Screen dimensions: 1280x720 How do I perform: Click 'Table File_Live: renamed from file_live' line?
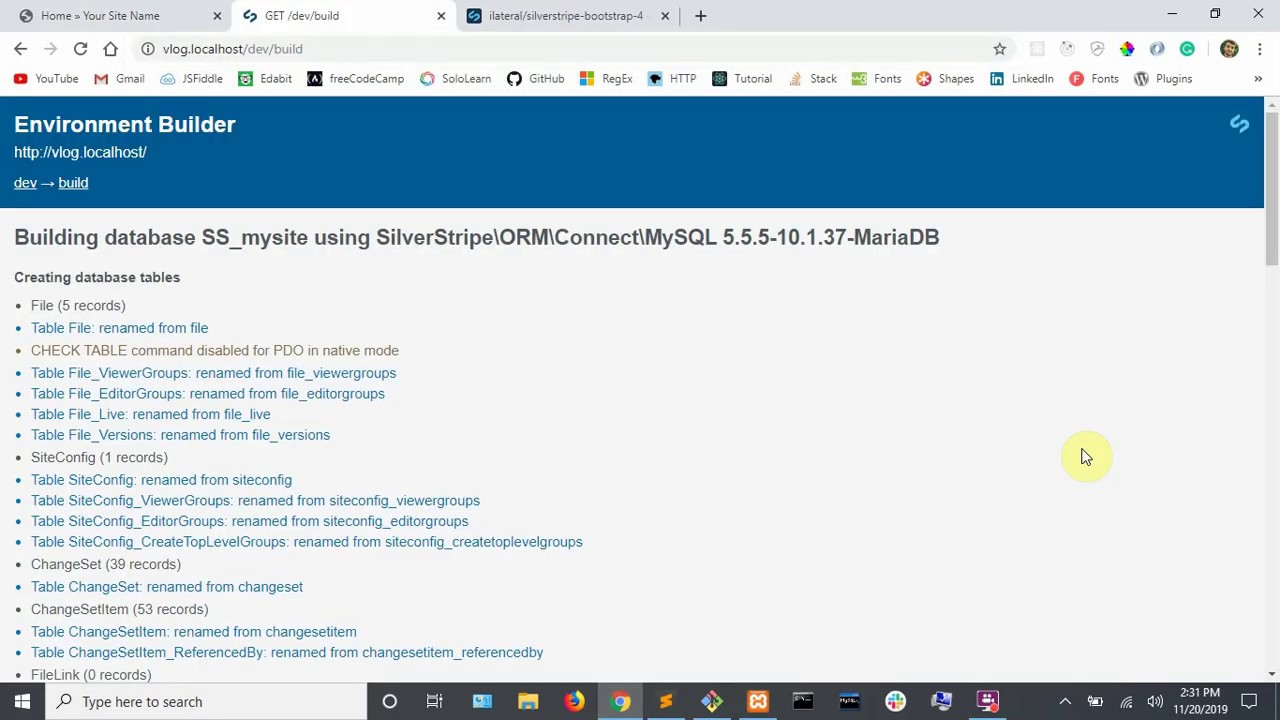click(150, 414)
